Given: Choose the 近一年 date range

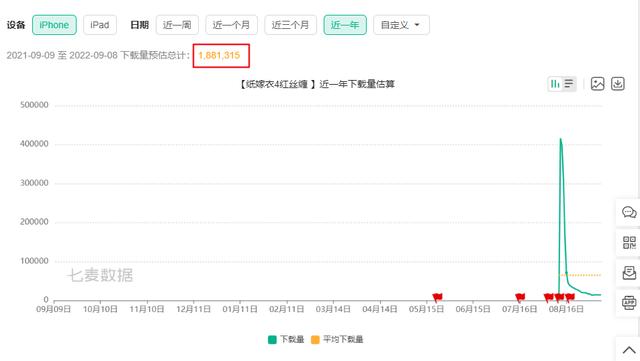Looking at the screenshot, I should click(x=345, y=25).
